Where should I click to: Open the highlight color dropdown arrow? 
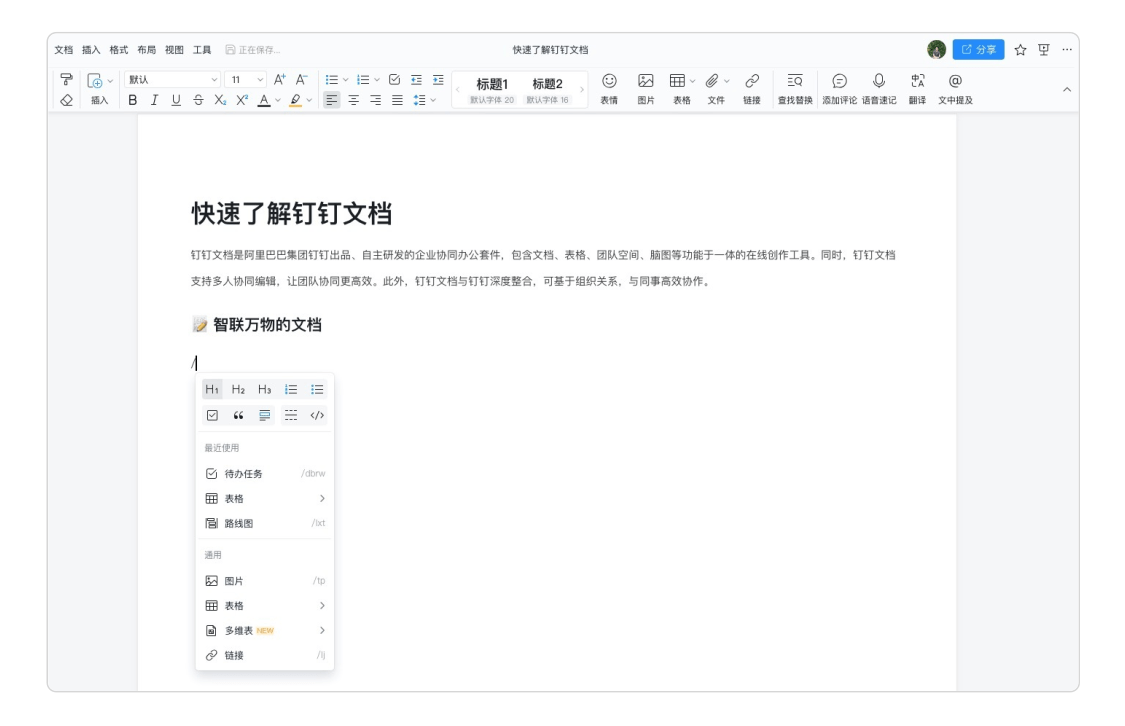pos(309,100)
